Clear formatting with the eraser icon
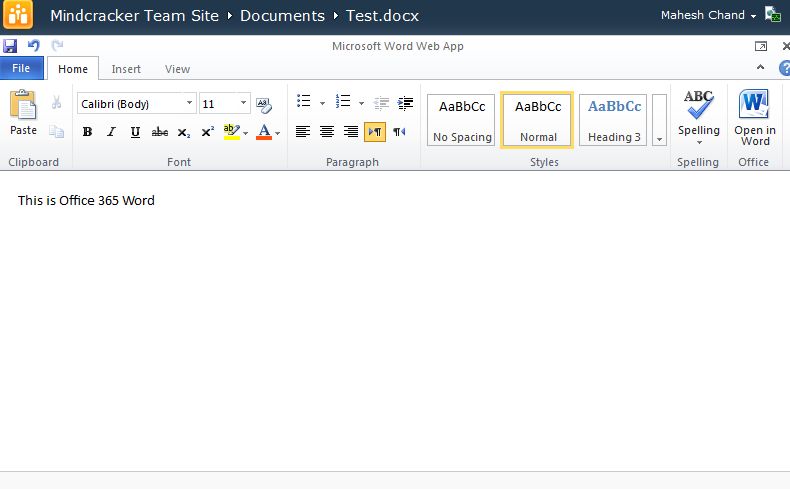The width and height of the screenshot is (790, 489). (x=264, y=105)
